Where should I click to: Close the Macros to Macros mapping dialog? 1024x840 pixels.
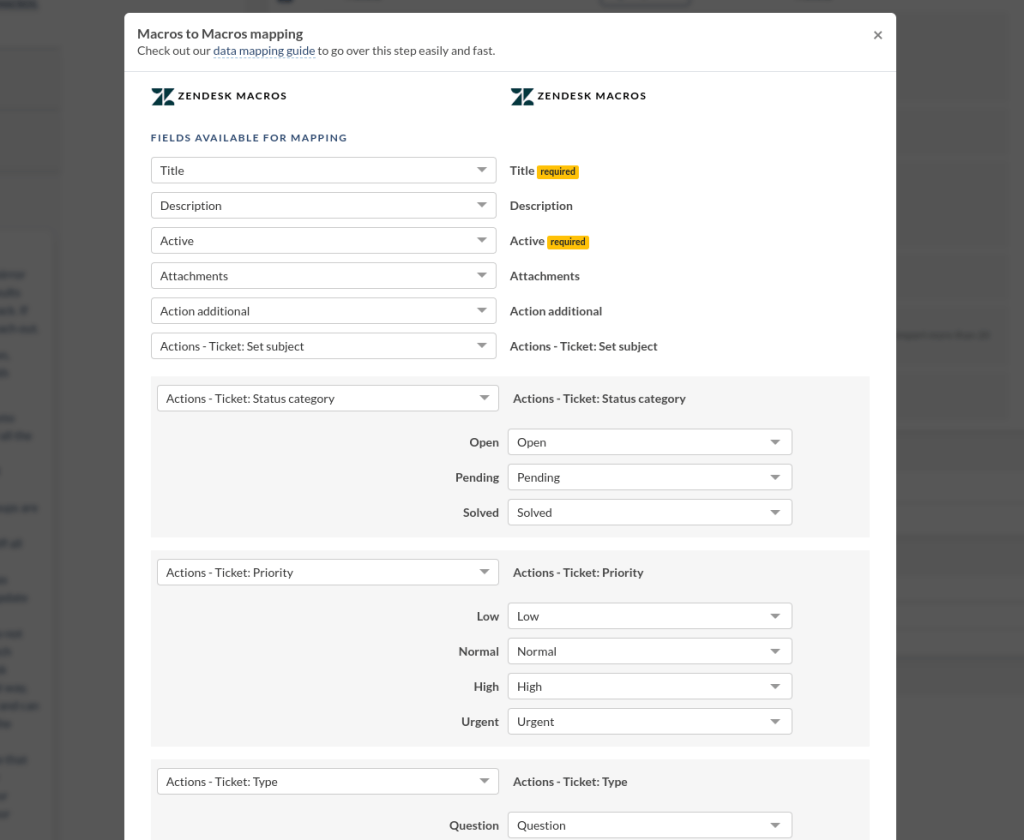(878, 34)
